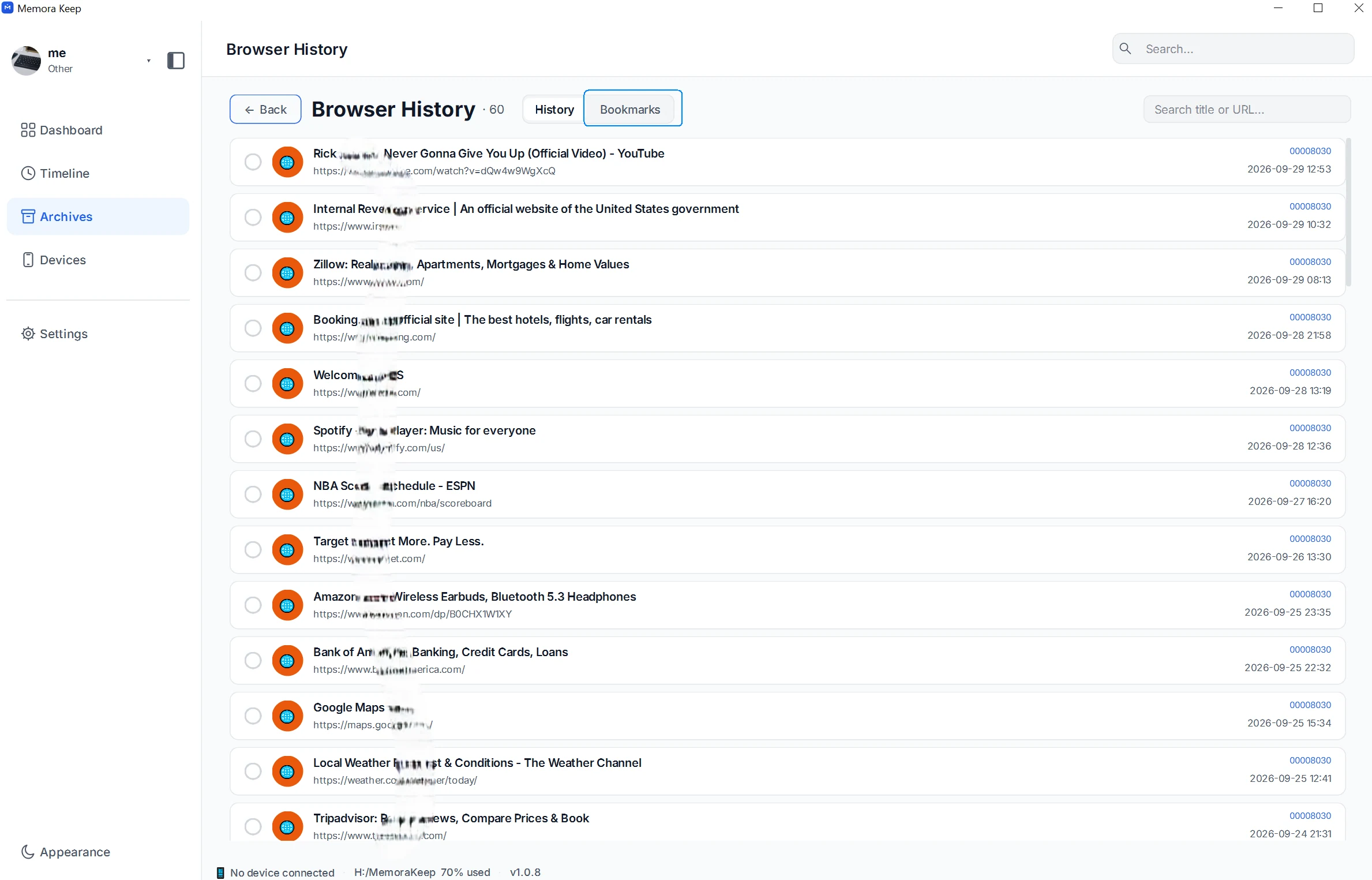Click the Welcome entry title

point(358,375)
